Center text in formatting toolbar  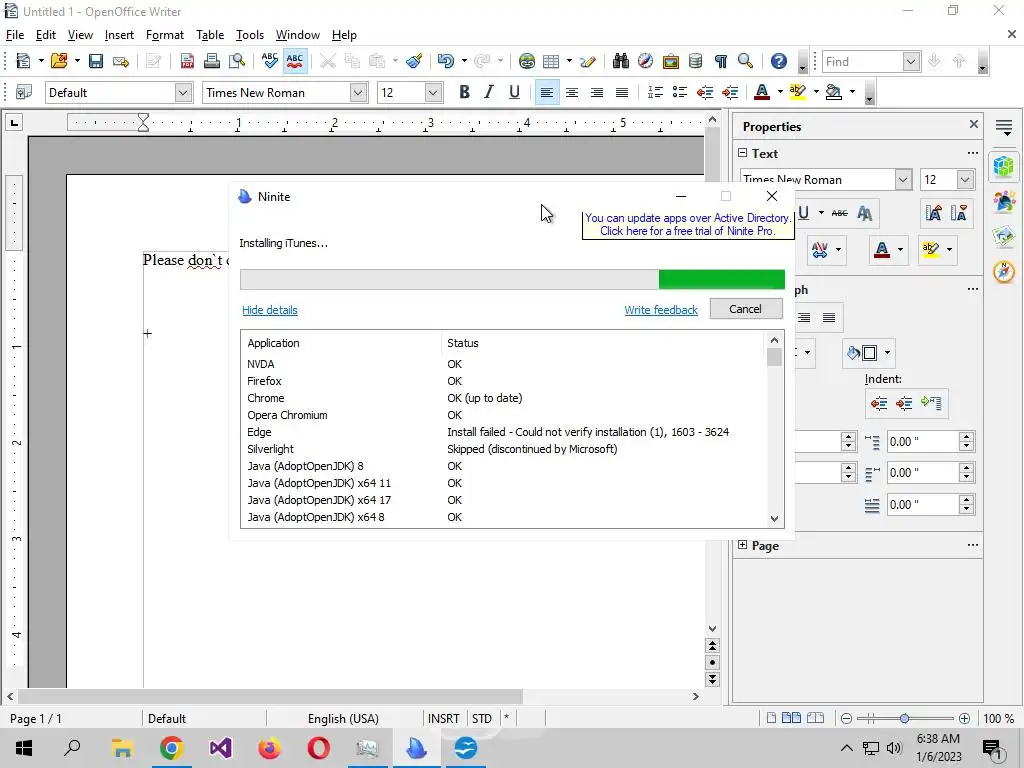pos(572,92)
